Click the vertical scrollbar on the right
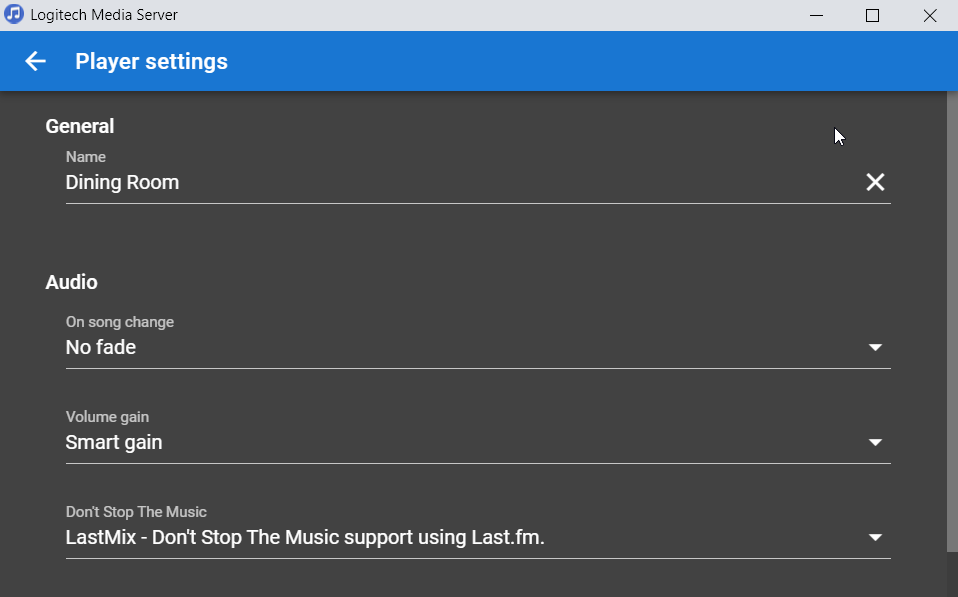Image resolution: width=958 pixels, height=597 pixels. click(x=952, y=320)
